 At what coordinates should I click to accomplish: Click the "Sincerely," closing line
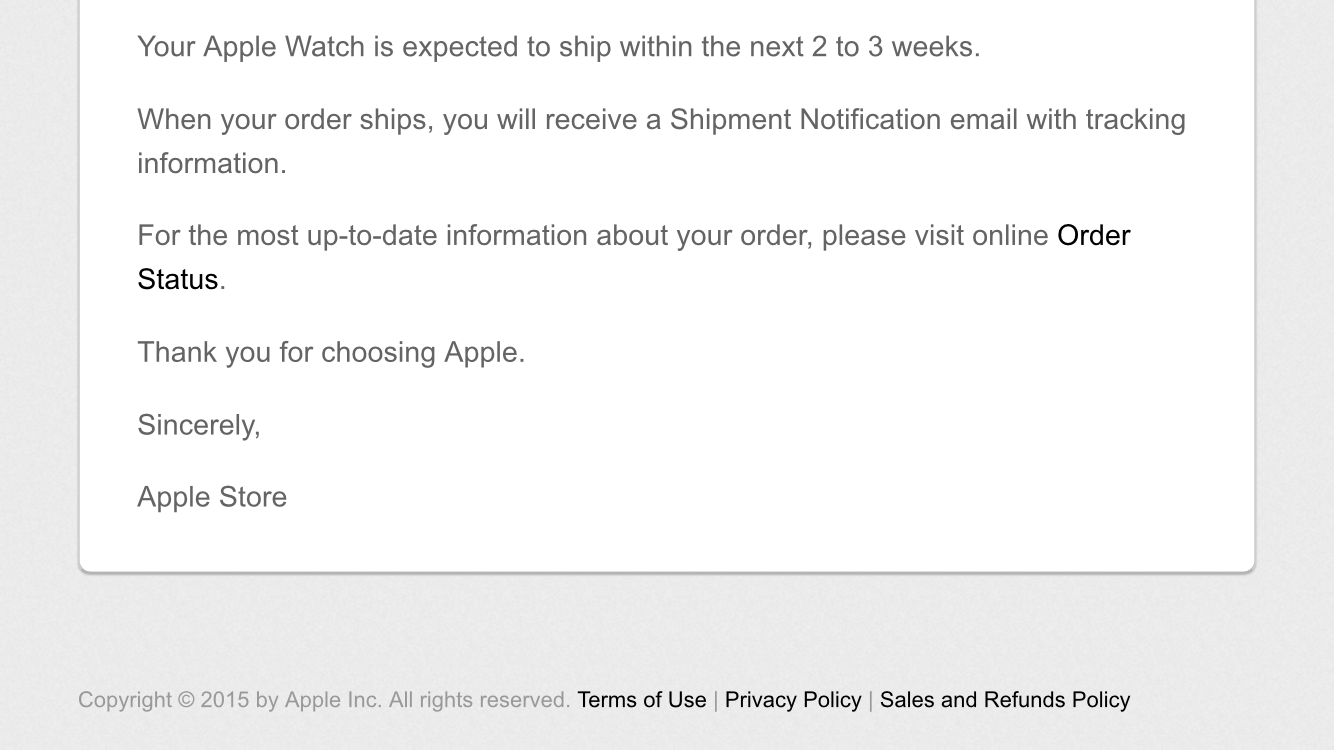[198, 425]
